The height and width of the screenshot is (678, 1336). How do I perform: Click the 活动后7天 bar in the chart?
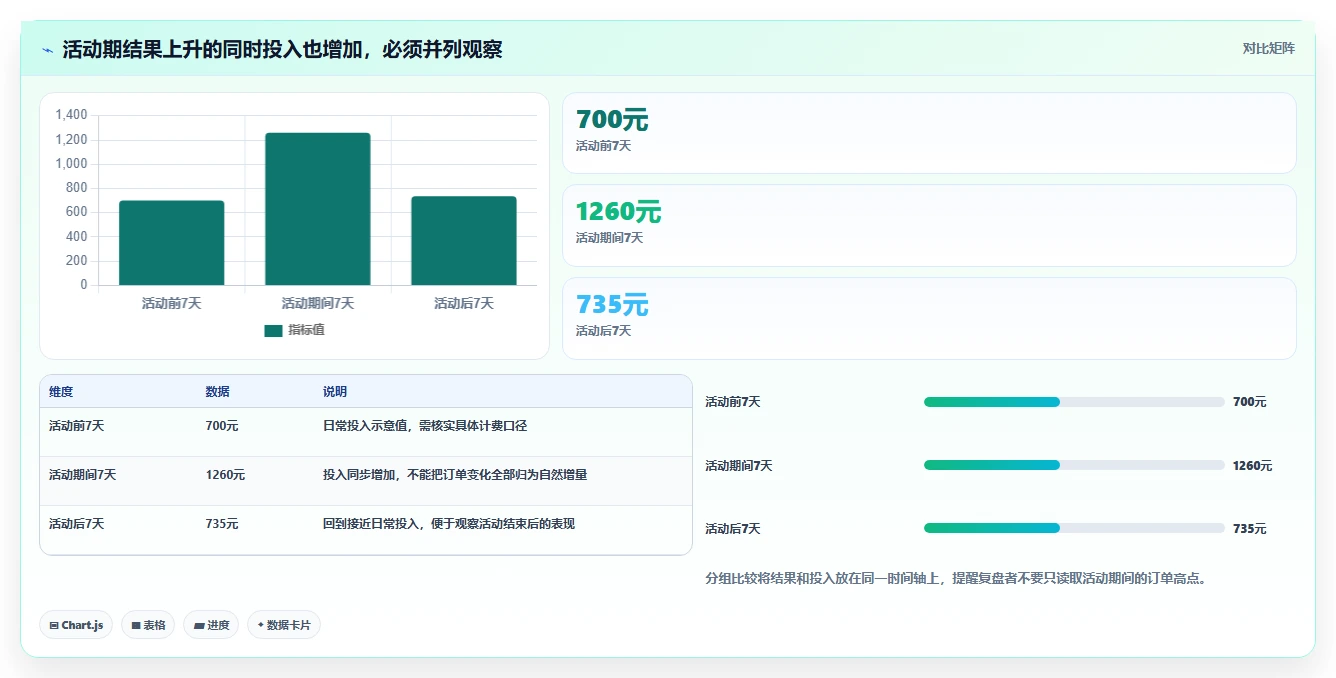pos(464,241)
